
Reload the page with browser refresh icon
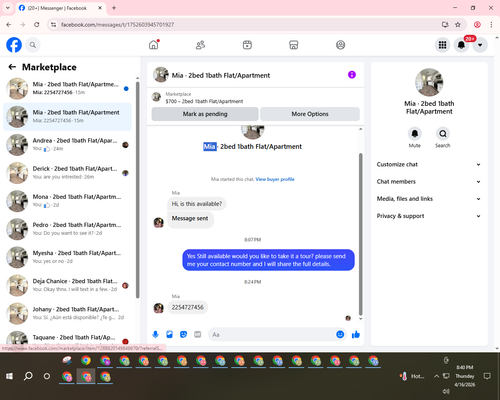(37, 24)
